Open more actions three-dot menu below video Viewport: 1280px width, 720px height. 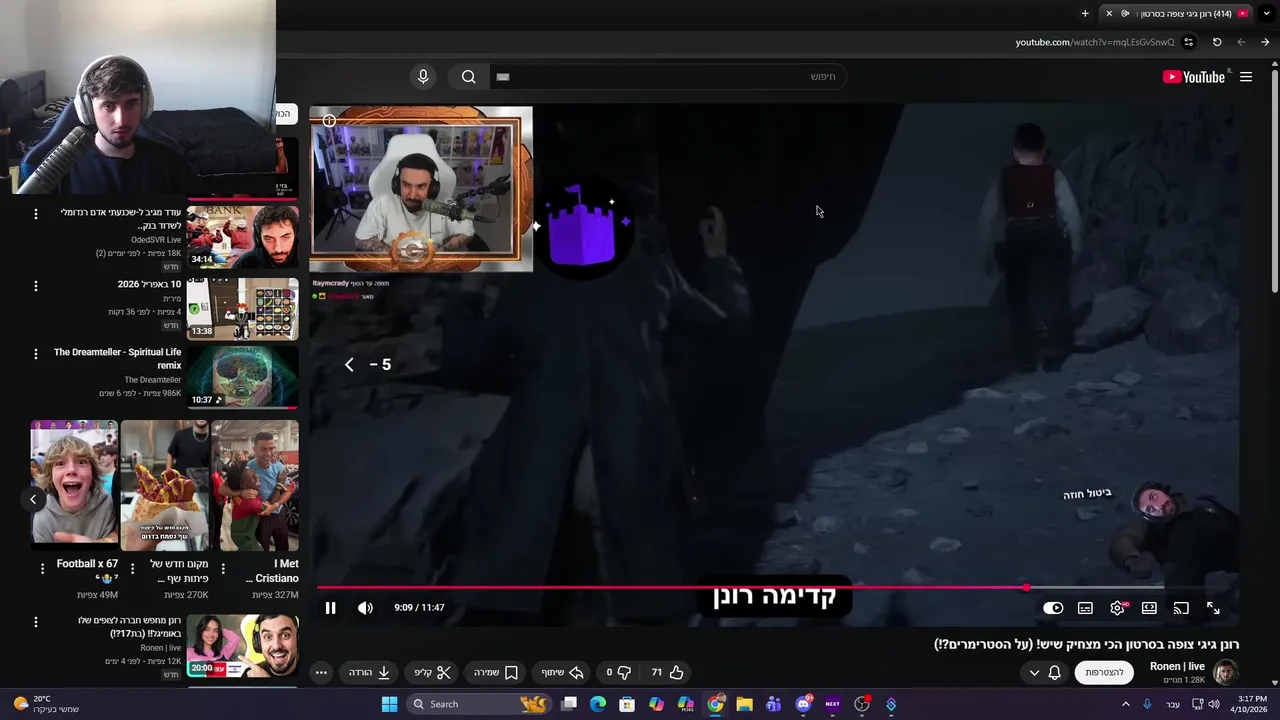(x=321, y=672)
